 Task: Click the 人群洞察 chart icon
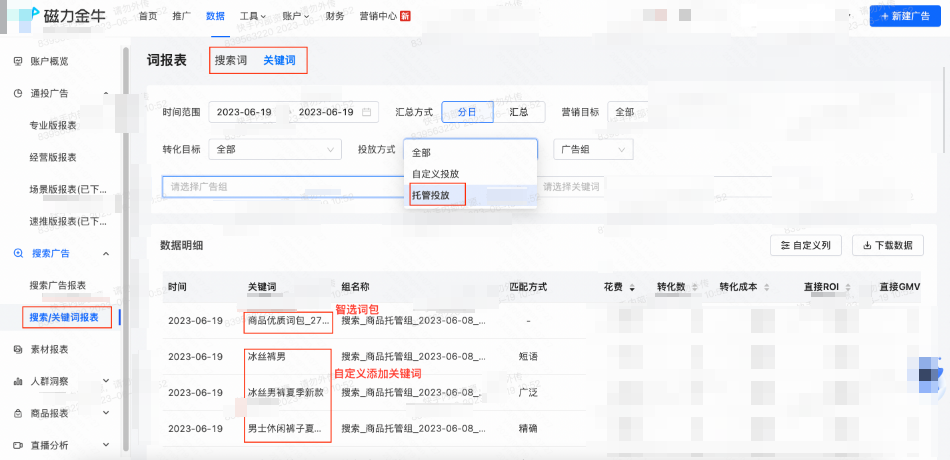pyautogui.click(x=18, y=381)
